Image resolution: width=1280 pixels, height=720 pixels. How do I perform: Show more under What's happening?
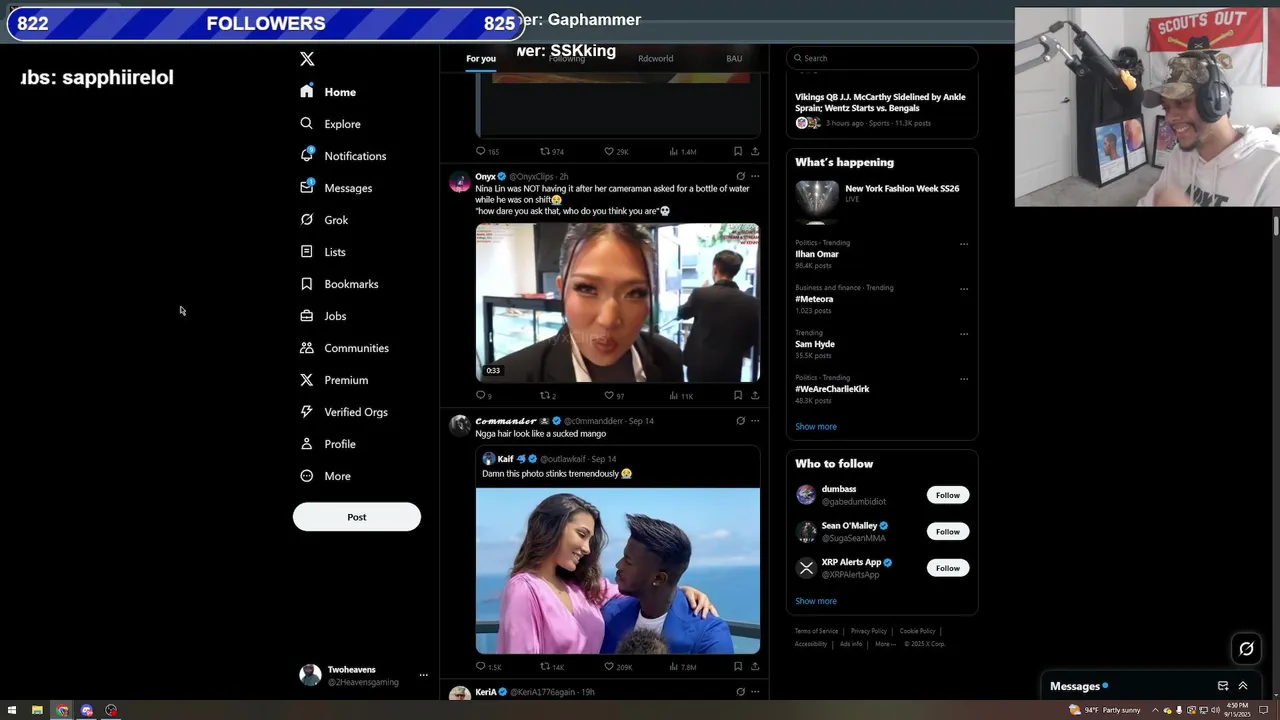point(816,427)
